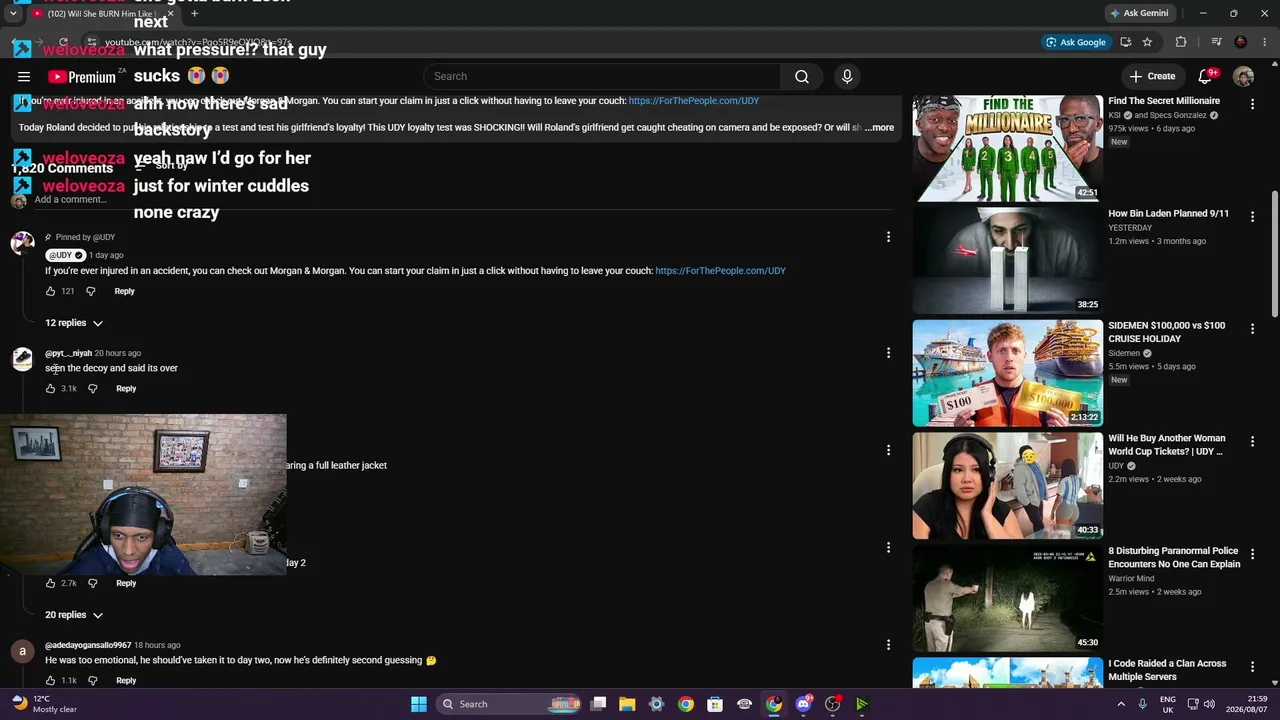Screen dimensions: 1280x720
Task: Open 'How Bin Laden Planned 9/11' thumbnail
Action: pos(1007,260)
